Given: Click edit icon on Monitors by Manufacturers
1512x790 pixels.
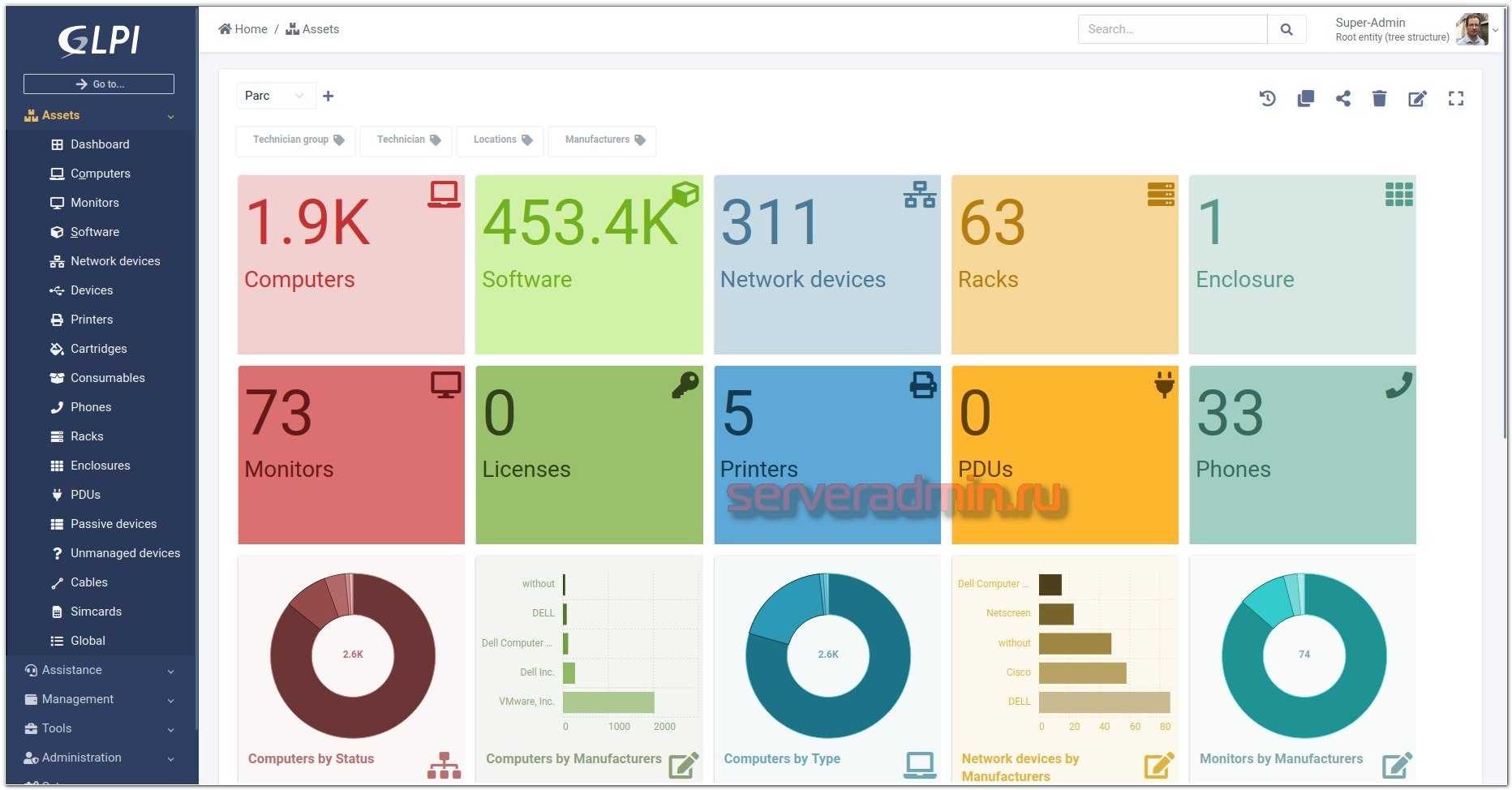Looking at the screenshot, I should click(x=1397, y=765).
